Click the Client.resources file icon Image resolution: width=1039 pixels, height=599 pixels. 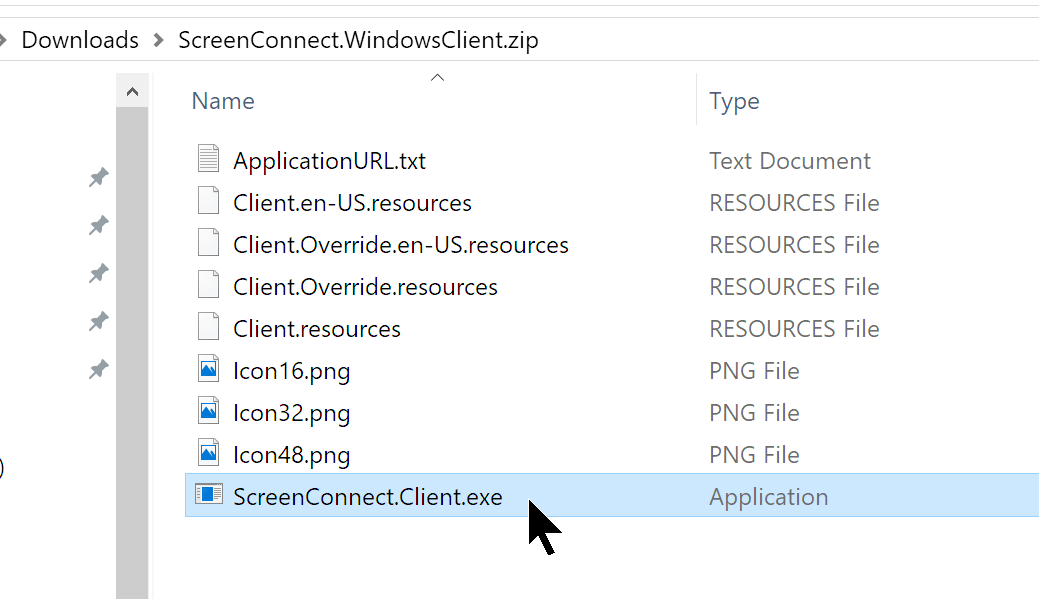208,327
